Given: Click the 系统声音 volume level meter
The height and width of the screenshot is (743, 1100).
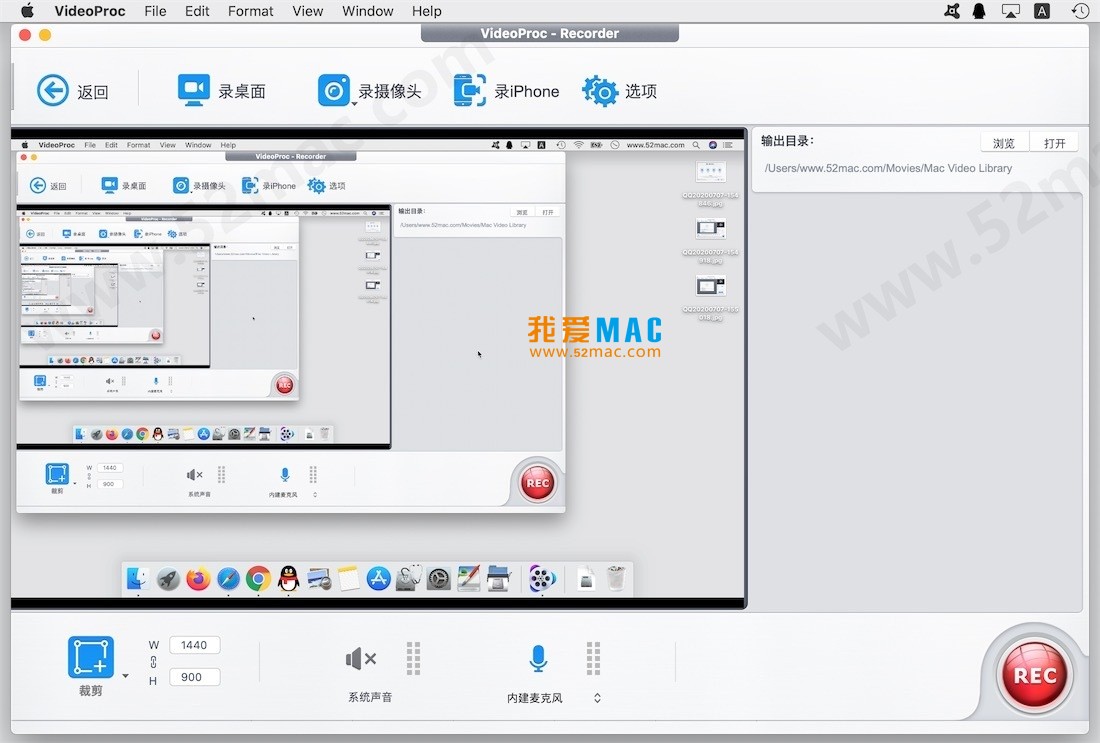Looking at the screenshot, I should [413, 658].
